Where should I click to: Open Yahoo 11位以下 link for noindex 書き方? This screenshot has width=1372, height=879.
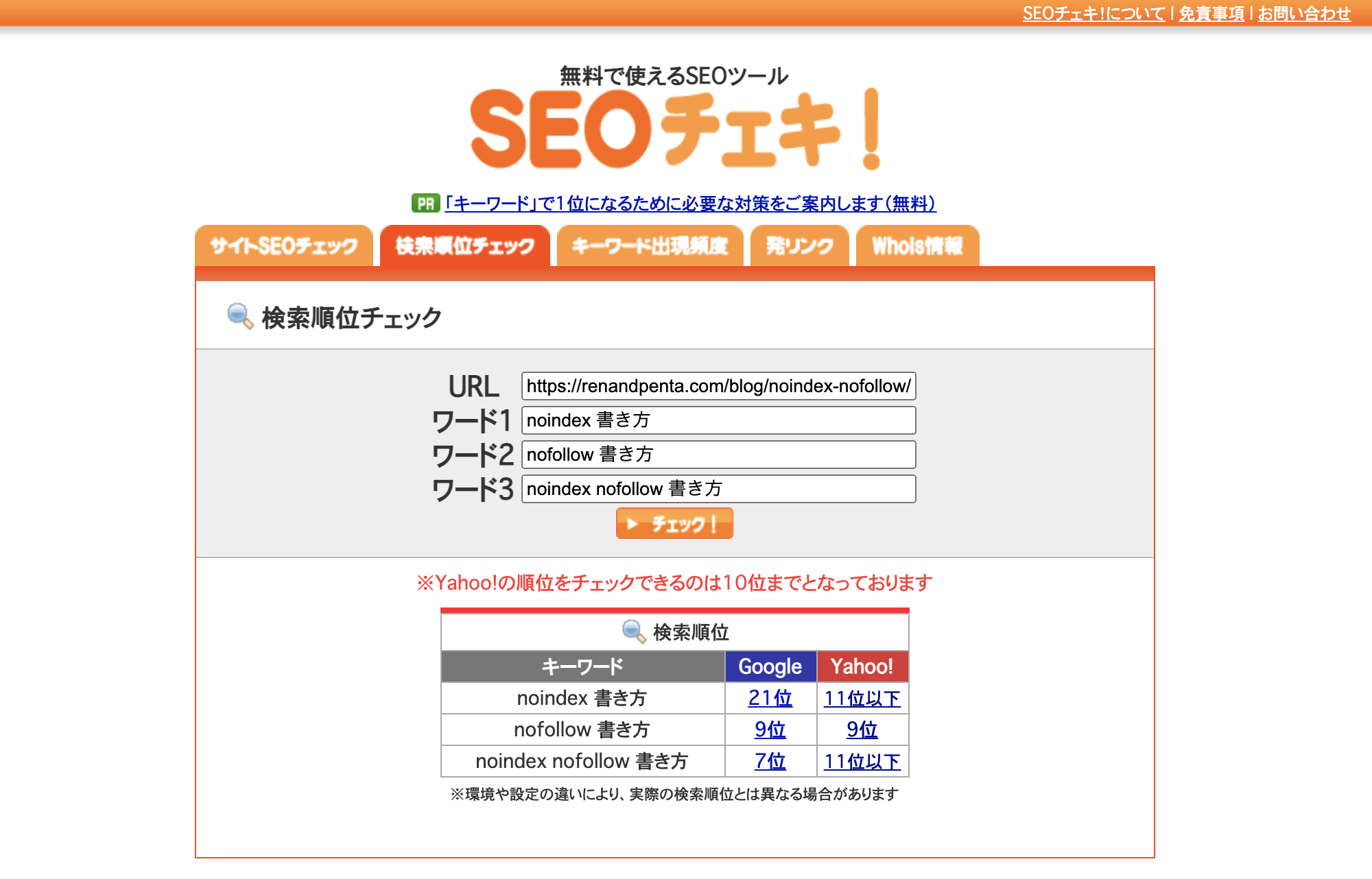pyautogui.click(x=862, y=698)
